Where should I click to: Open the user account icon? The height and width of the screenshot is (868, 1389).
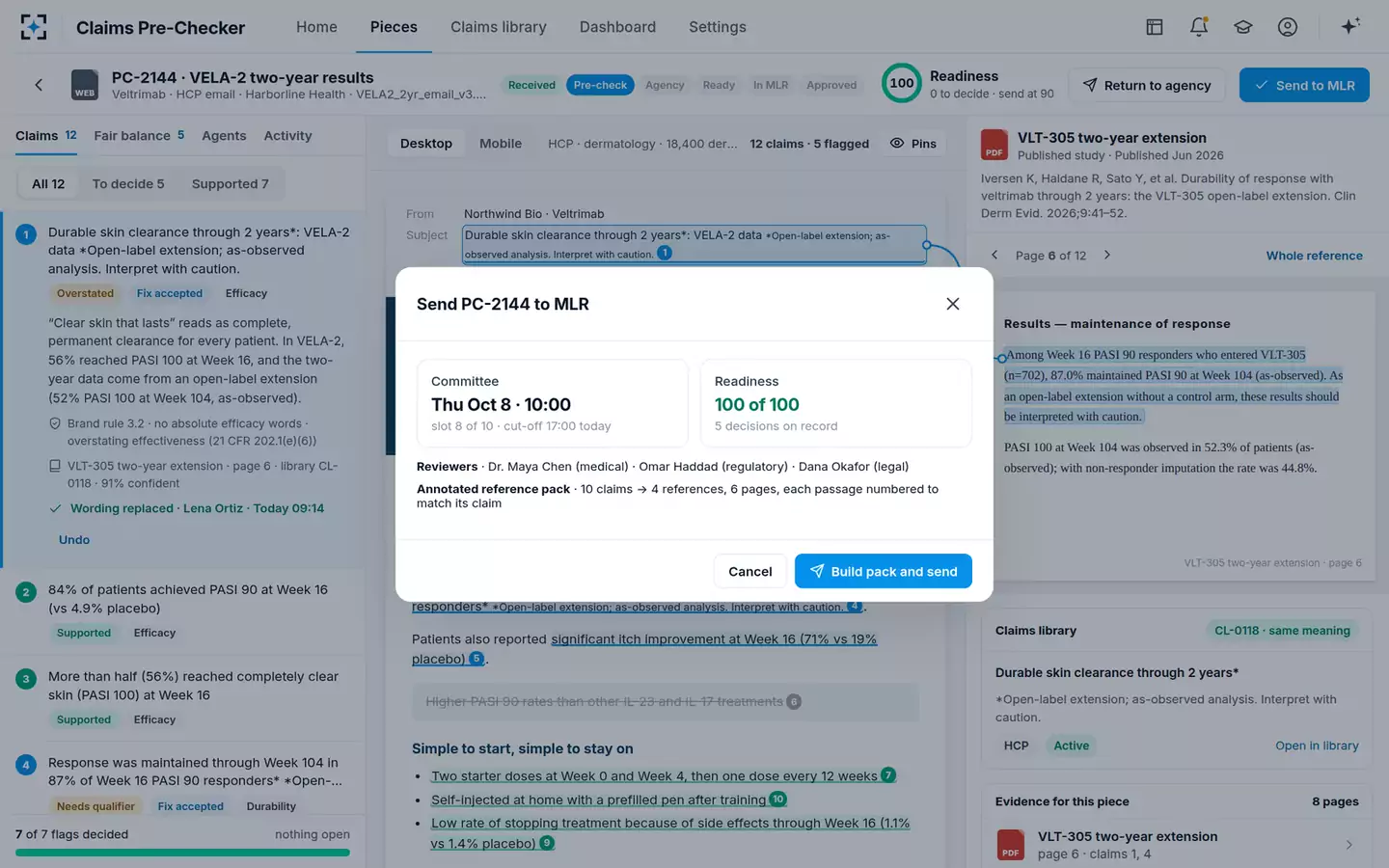[1288, 27]
